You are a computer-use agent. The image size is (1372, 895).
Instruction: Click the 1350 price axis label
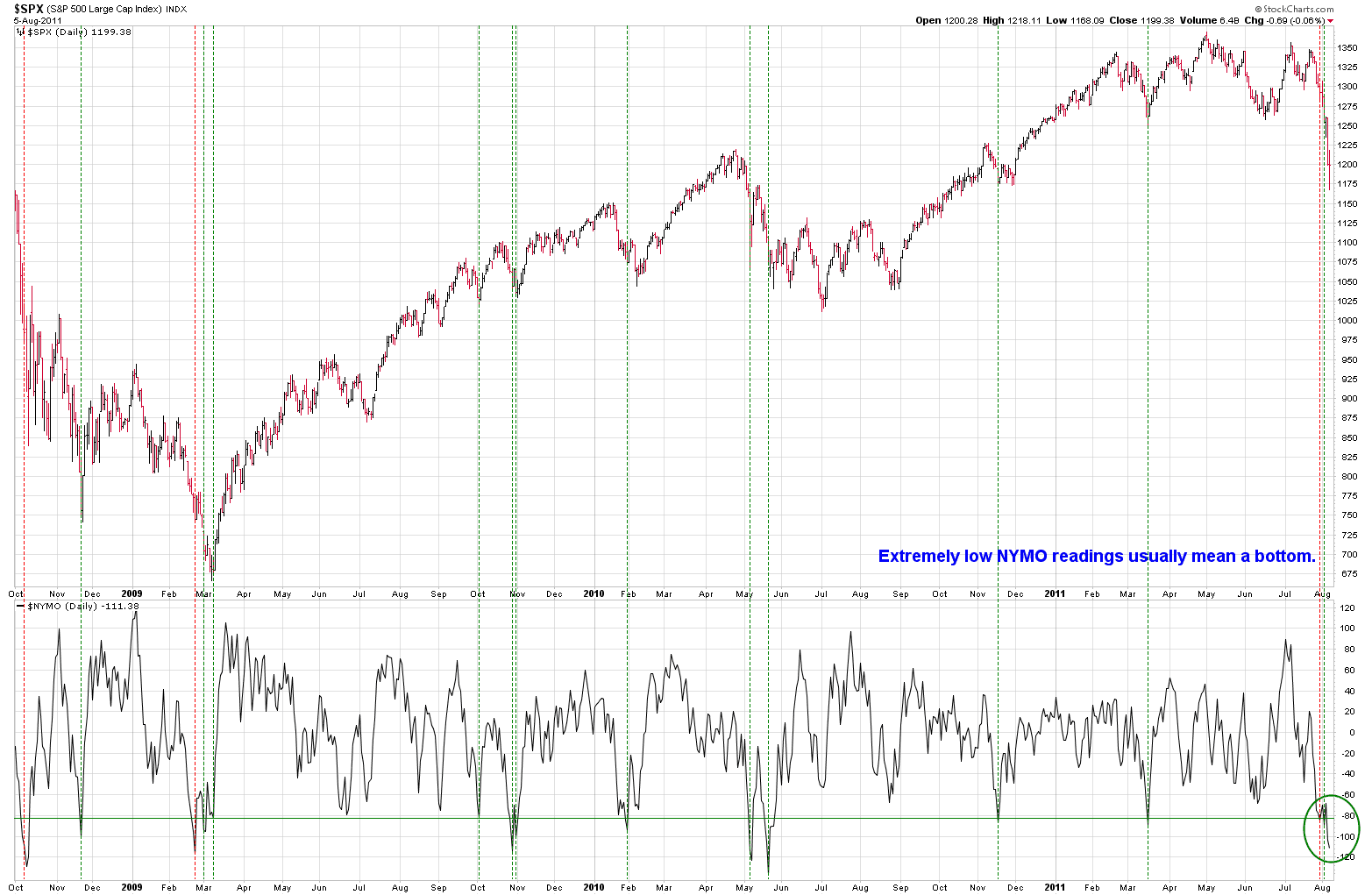point(1348,47)
